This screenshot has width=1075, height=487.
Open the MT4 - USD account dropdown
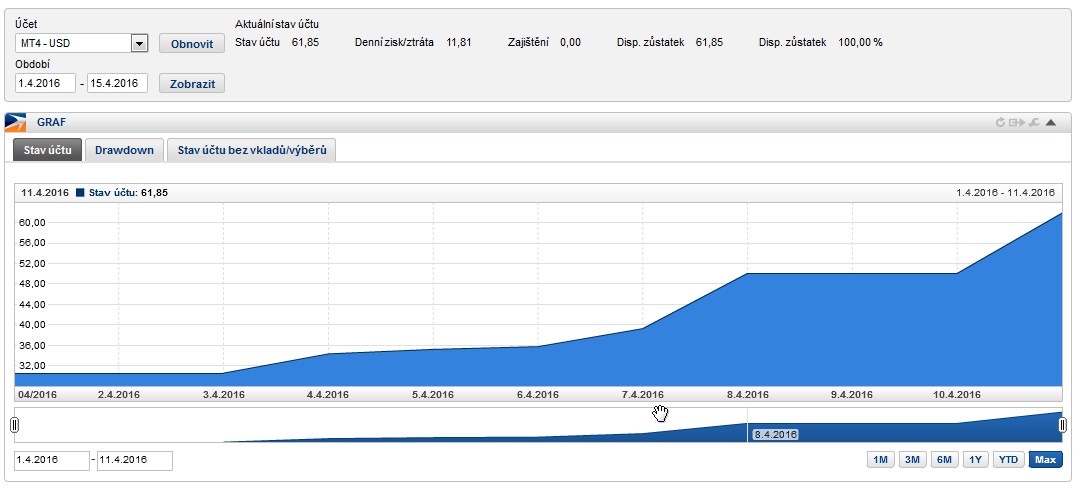[139, 43]
